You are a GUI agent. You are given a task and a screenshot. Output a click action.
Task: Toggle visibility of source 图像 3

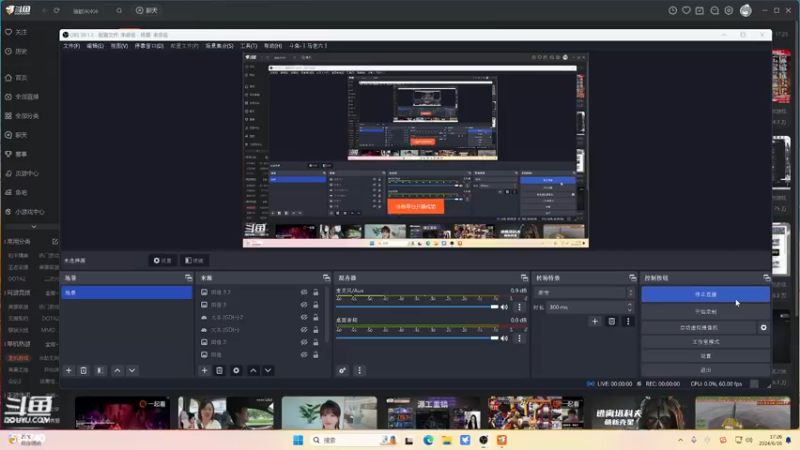point(304,305)
